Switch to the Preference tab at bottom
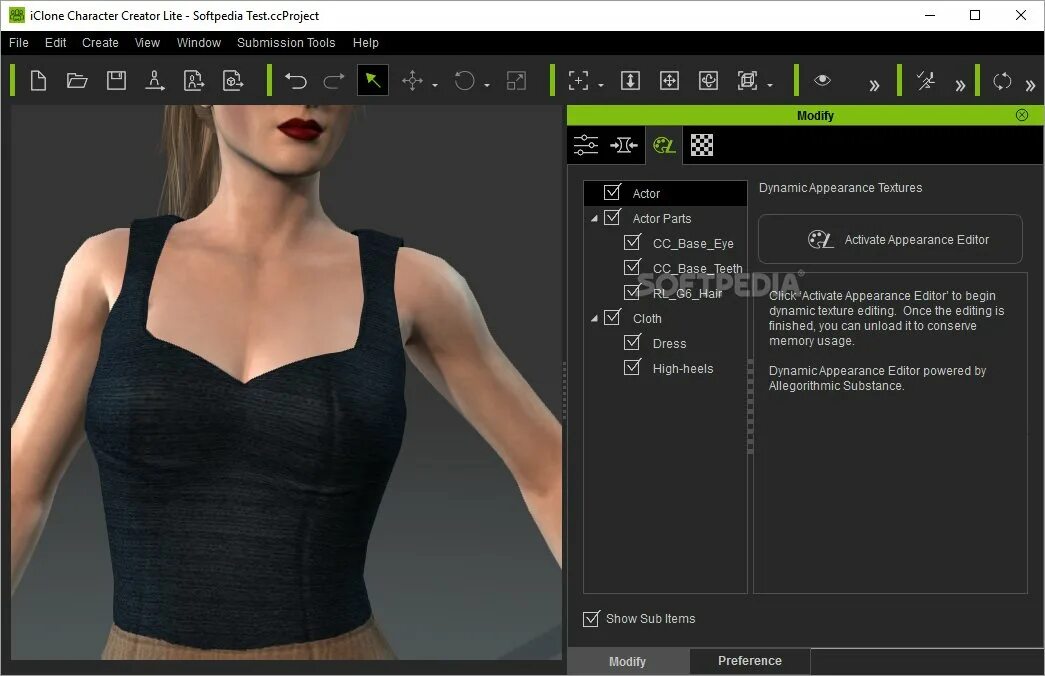1045x676 pixels. [x=749, y=661]
